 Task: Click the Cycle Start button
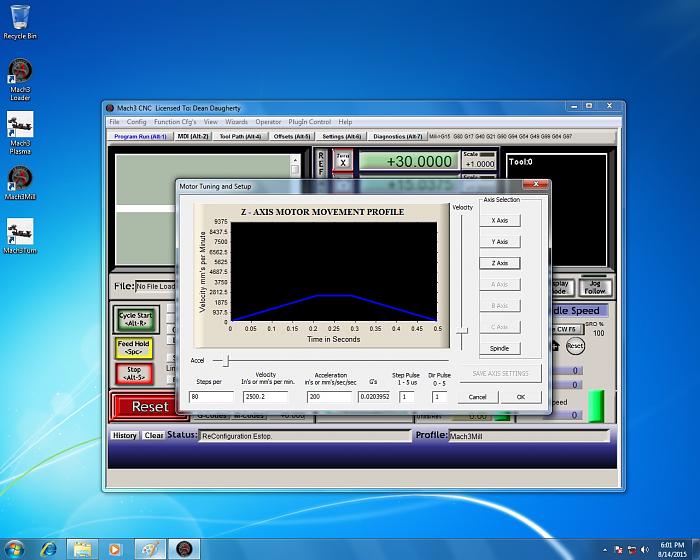136,319
